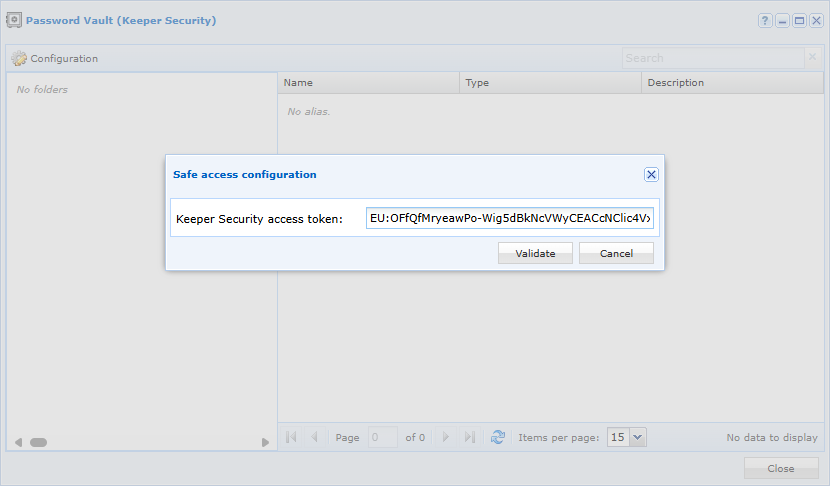
Task: Clear the search field with X
Action: (x=813, y=57)
